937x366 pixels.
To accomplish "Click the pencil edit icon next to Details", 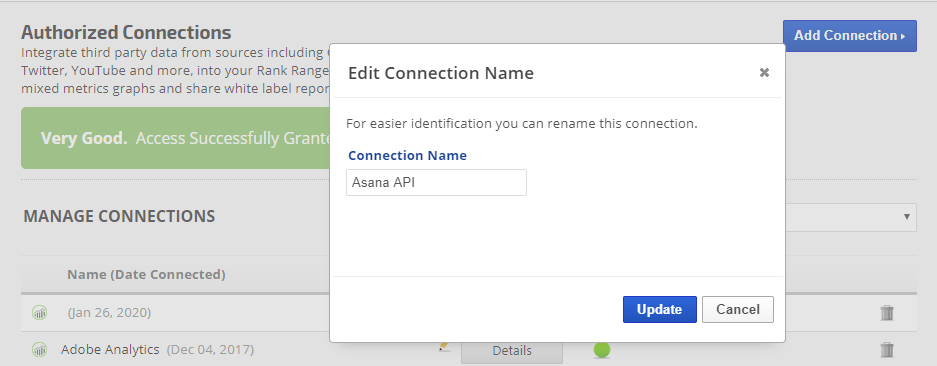I will [x=443, y=346].
